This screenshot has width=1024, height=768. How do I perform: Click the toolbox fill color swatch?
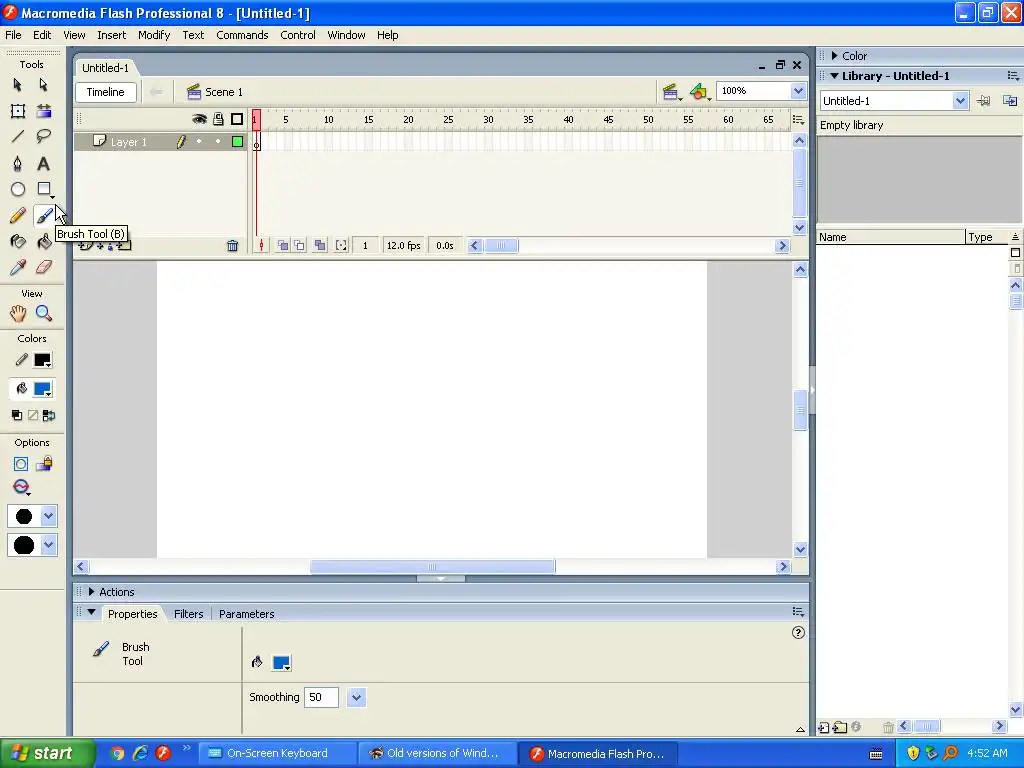(x=42, y=389)
